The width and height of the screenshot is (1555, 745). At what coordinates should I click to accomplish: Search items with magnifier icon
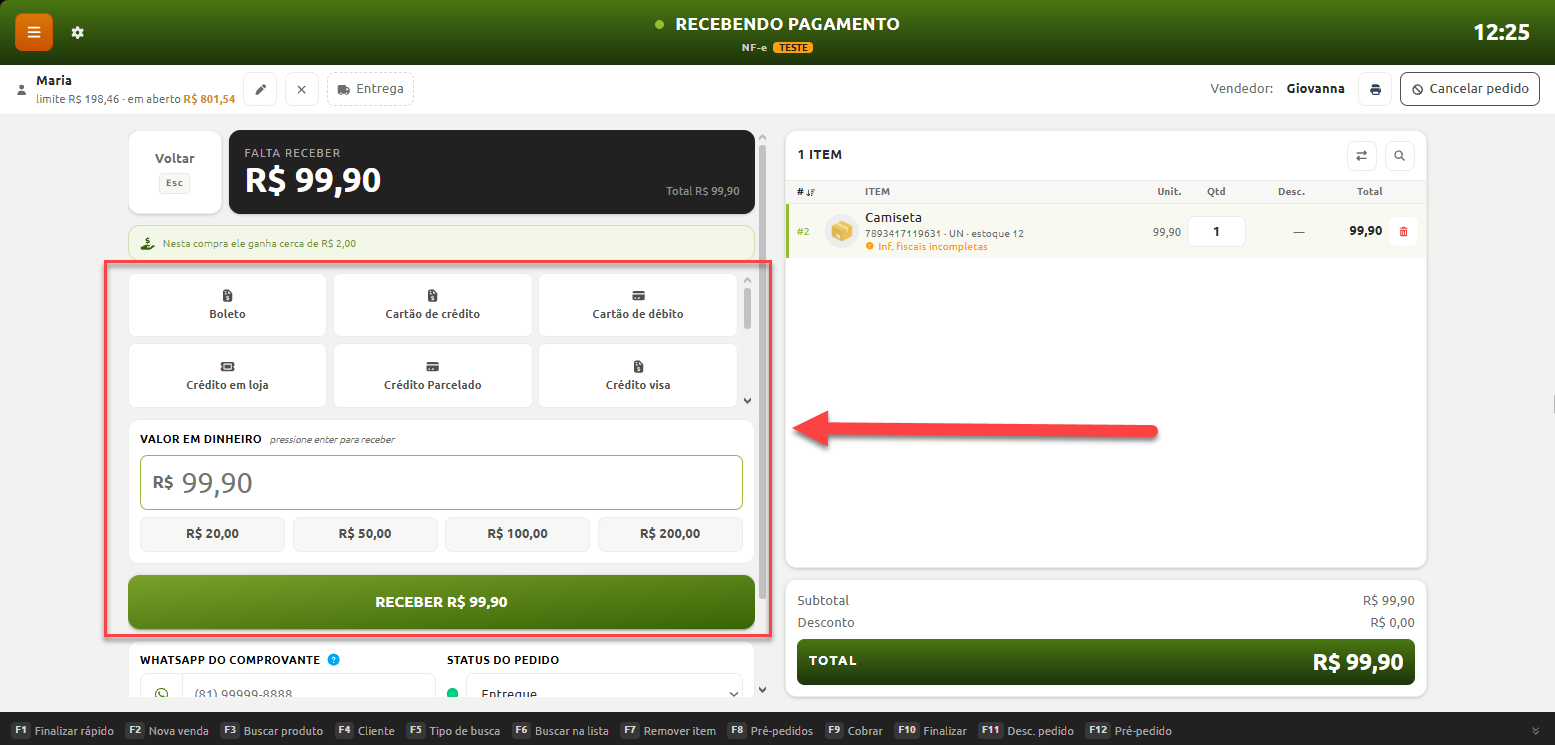click(1400, 156)
